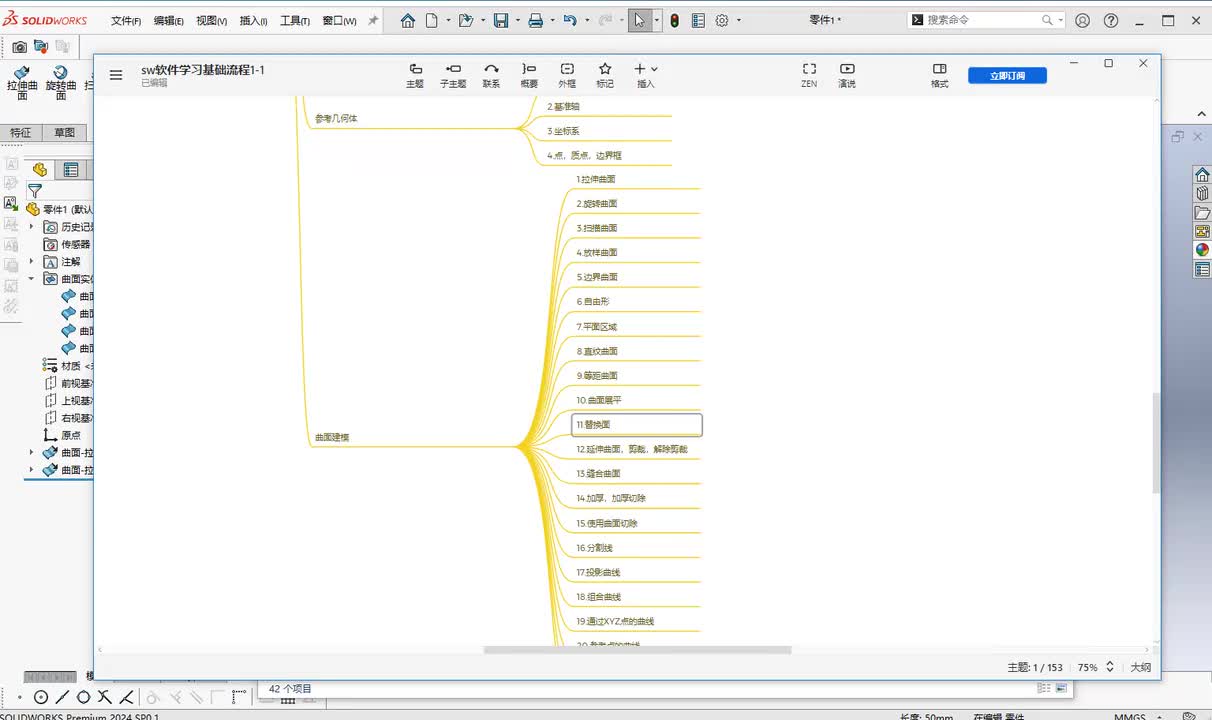Open the 视图 menu
Image resolution: width=1212 pixels, height=720 pixels.
[211, 20]
